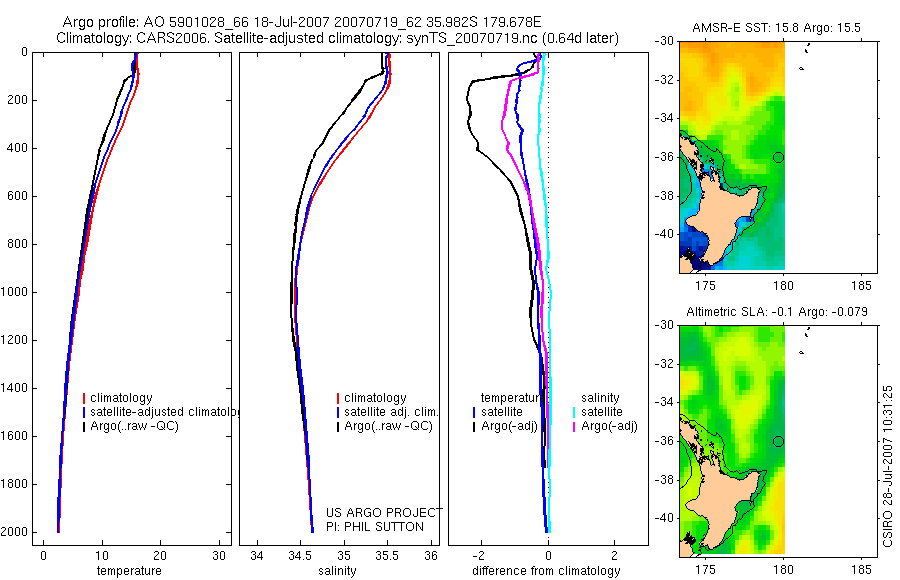
Task: Click the salinity x-axis label
Action: tap(337, 571)
